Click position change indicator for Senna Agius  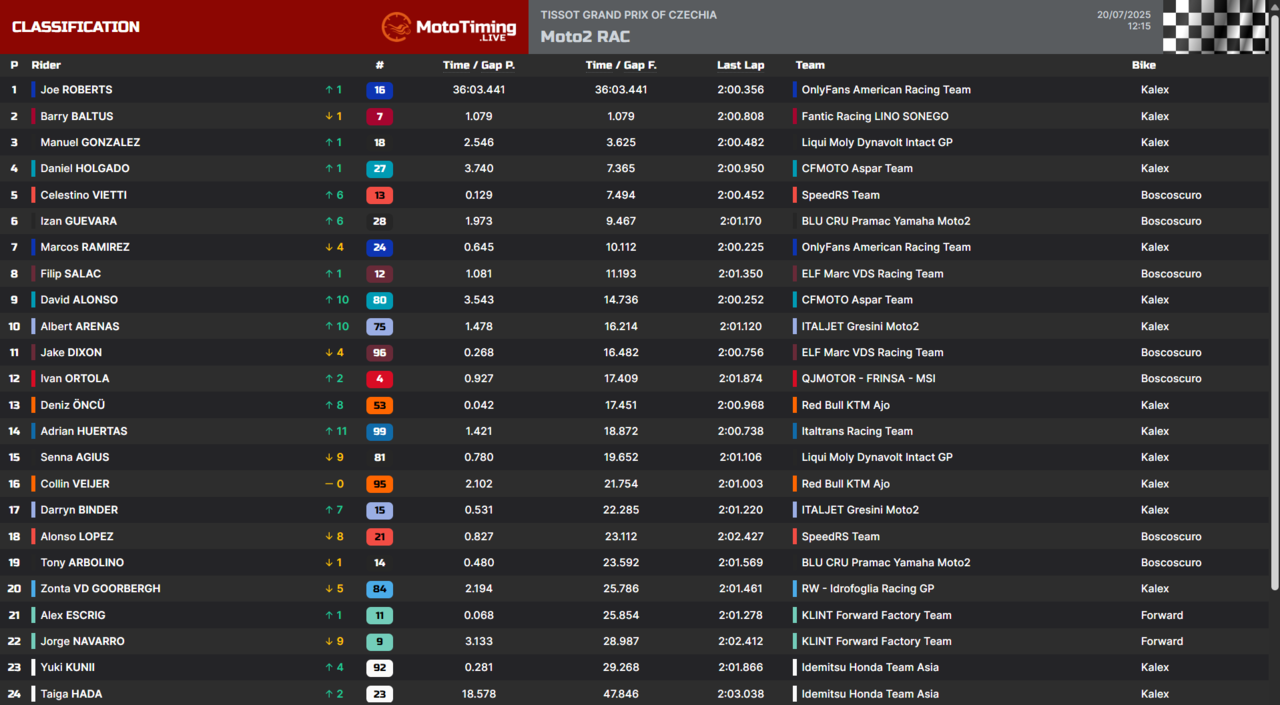(x=333, y=457)
